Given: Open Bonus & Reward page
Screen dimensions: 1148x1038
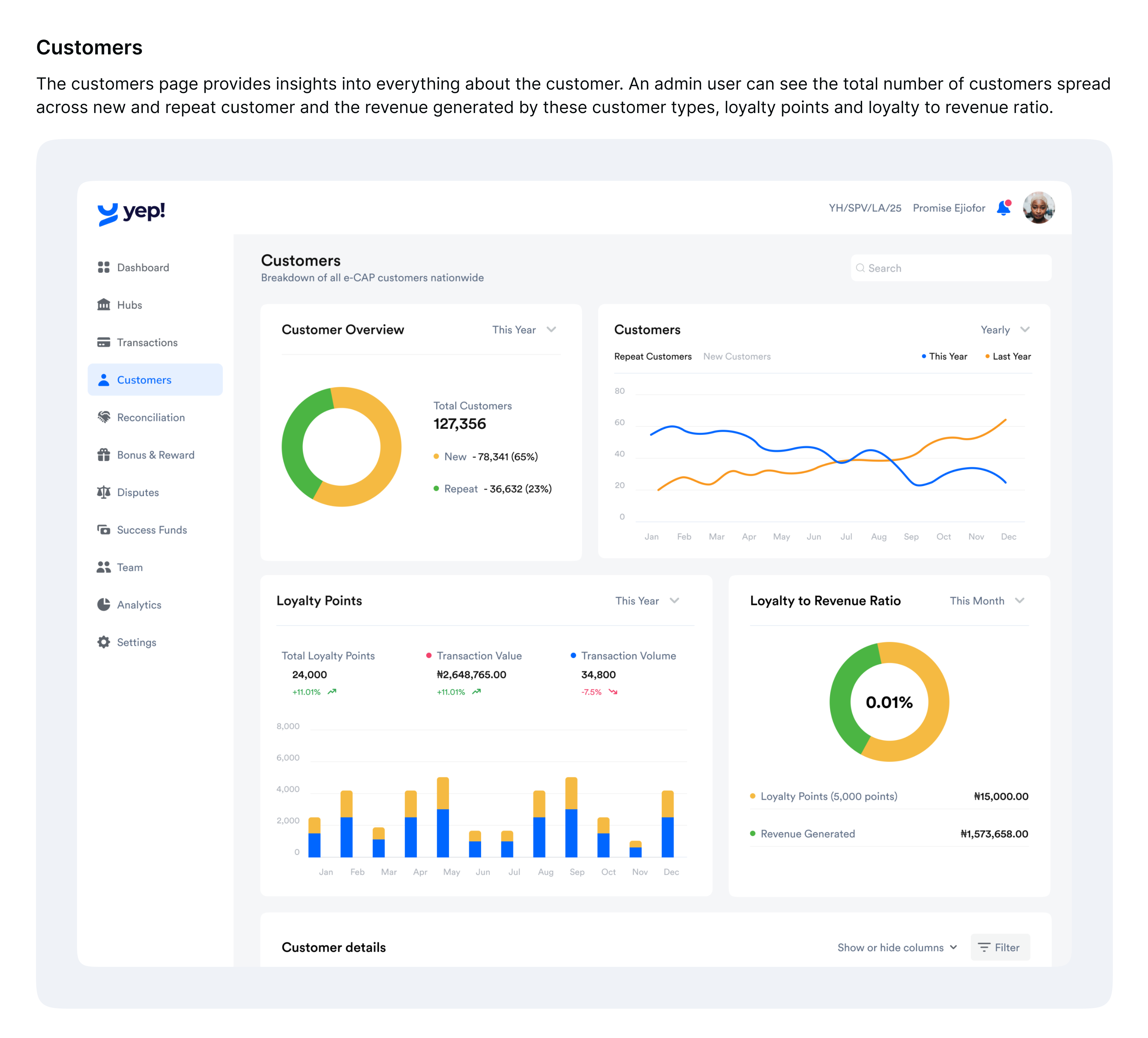Looking at the screenshot, I should click(x=155, y=455).
